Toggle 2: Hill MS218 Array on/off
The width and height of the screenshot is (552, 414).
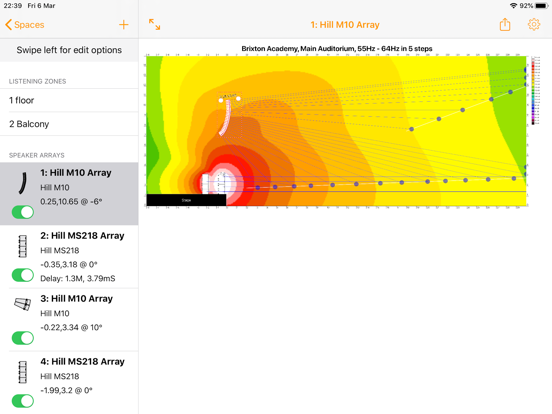click(x=23, y=275)
